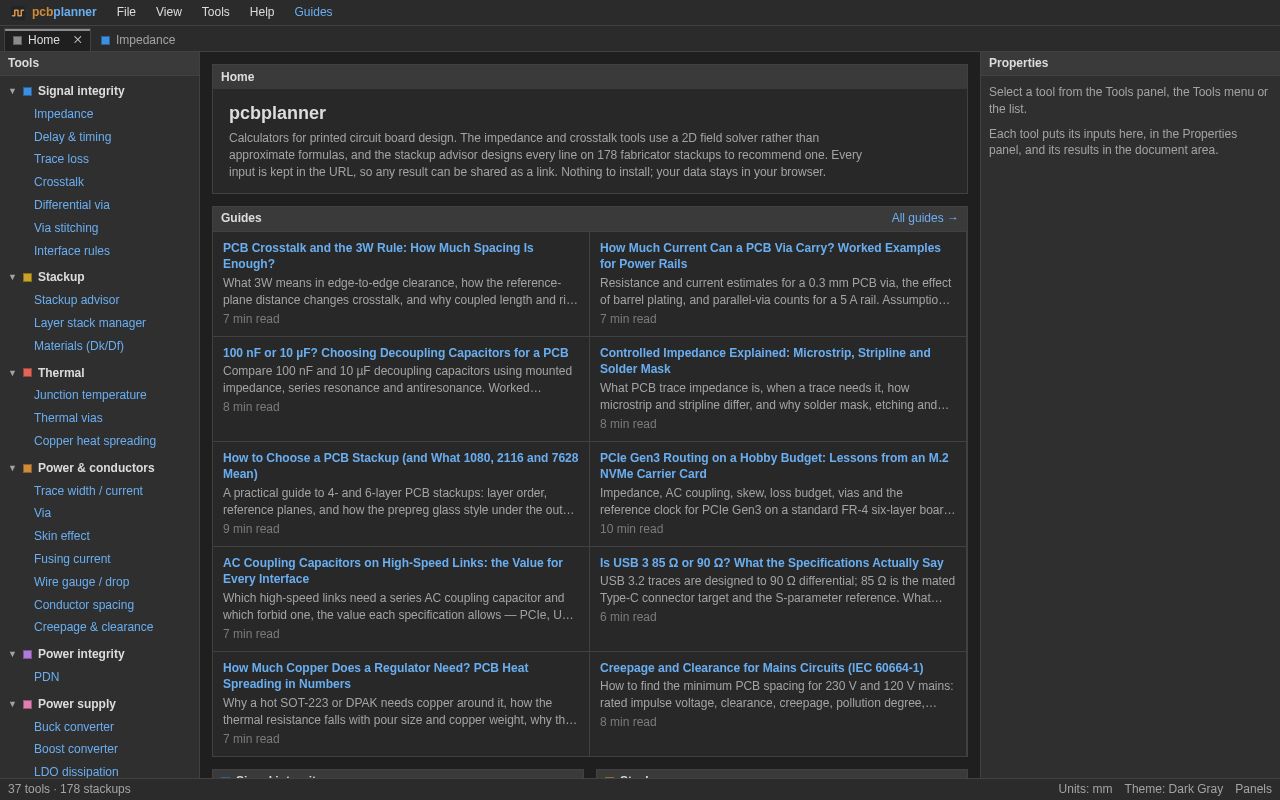Open the PDN tool

pos(46,677)
